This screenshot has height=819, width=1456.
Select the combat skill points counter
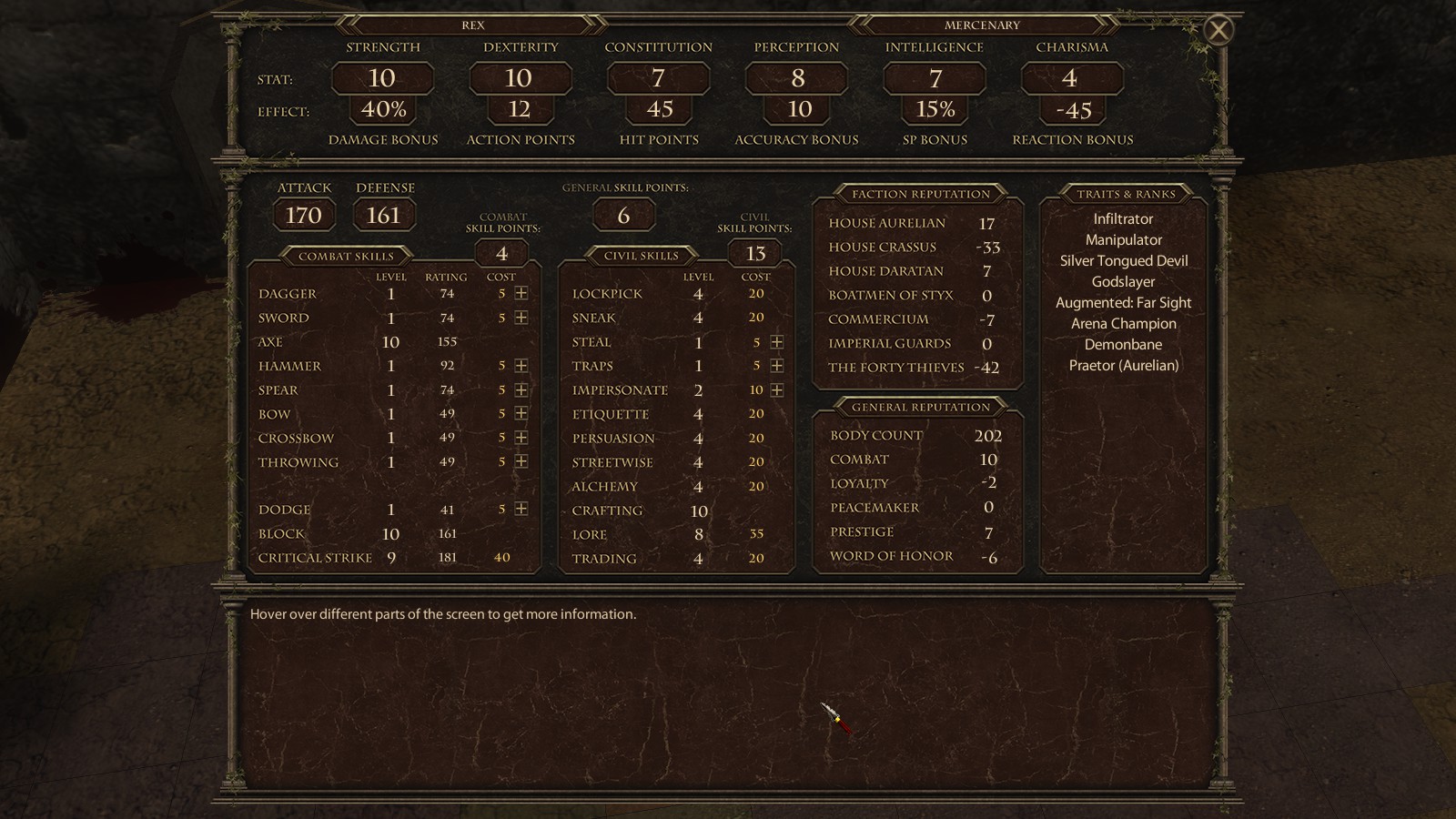tap(501, 253)
